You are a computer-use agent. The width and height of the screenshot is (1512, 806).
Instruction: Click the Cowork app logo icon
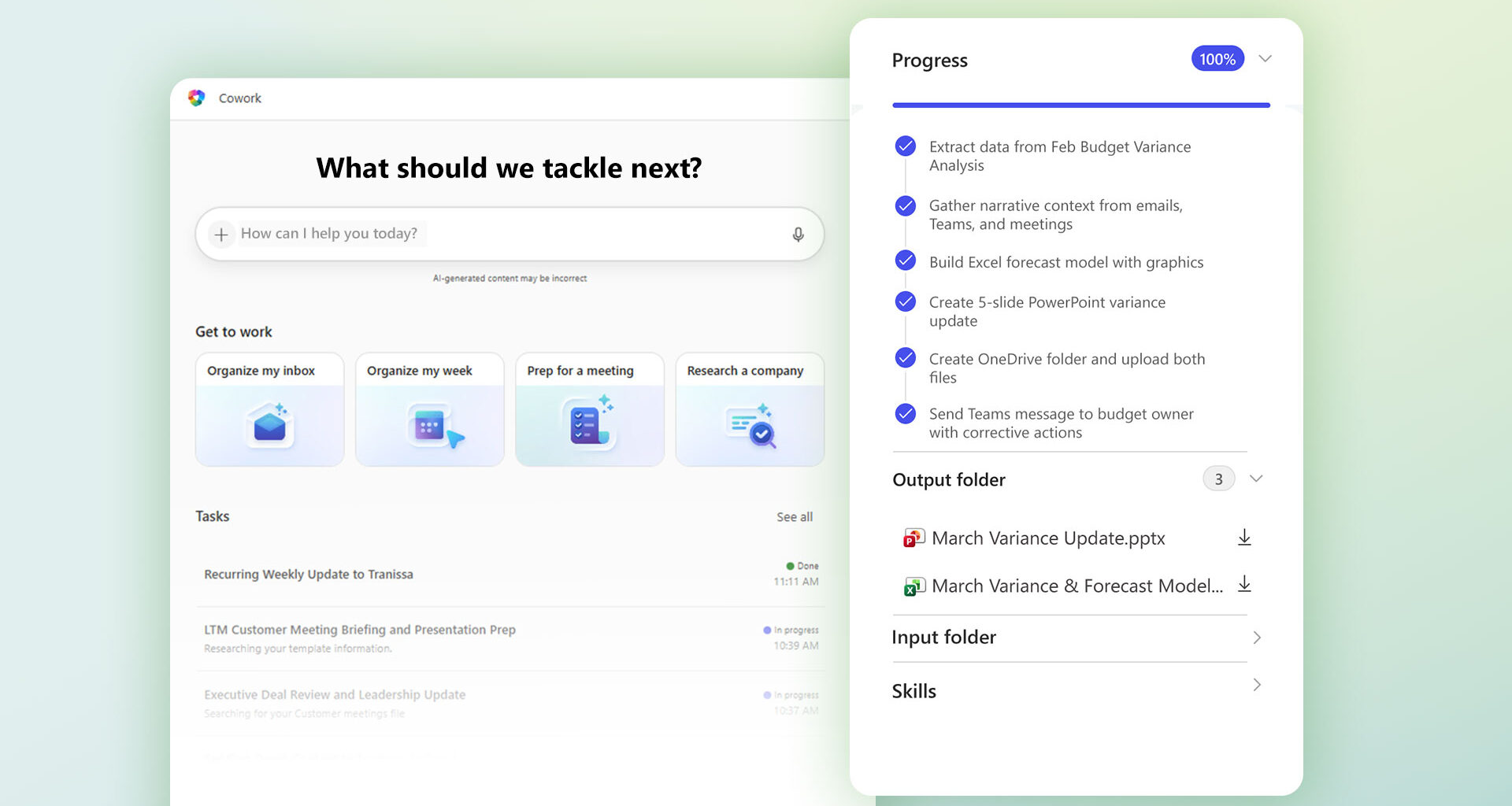pyautogui.click(x=197, y=98)
